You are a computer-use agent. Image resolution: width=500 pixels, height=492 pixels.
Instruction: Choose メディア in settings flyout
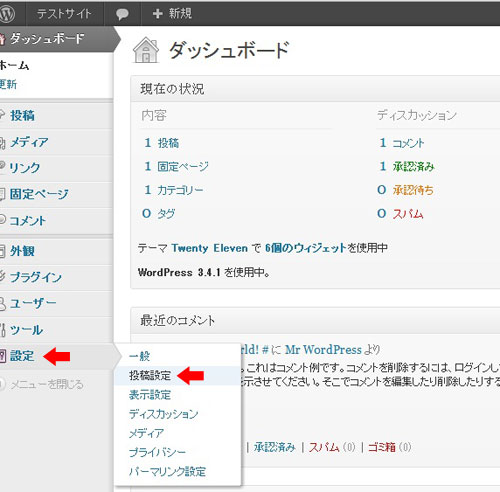146,433
